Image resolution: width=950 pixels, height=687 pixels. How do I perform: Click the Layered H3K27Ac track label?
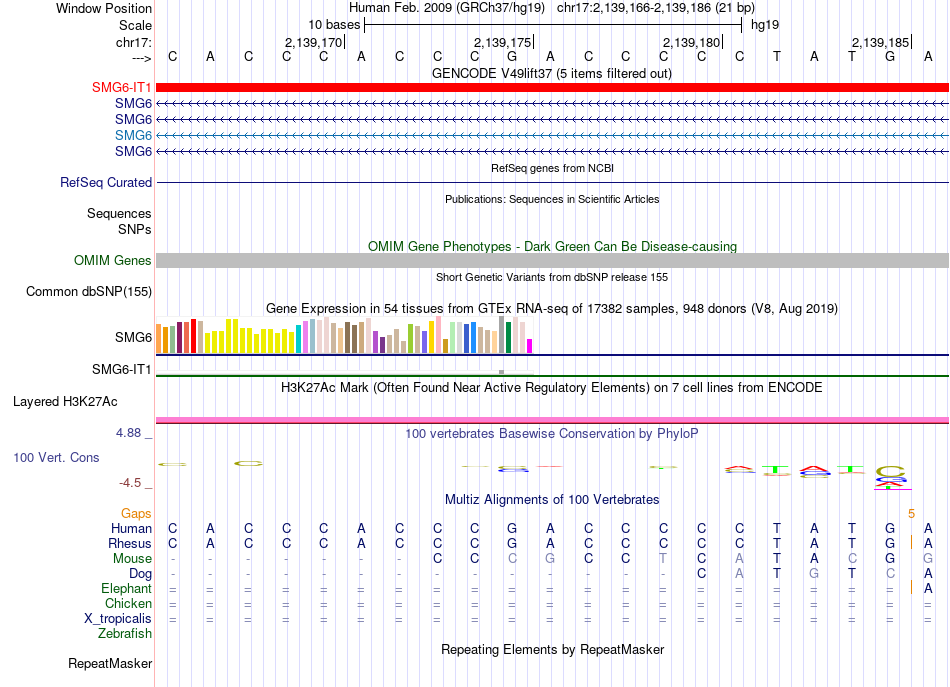pyautogui.click(x=65, y=402)
